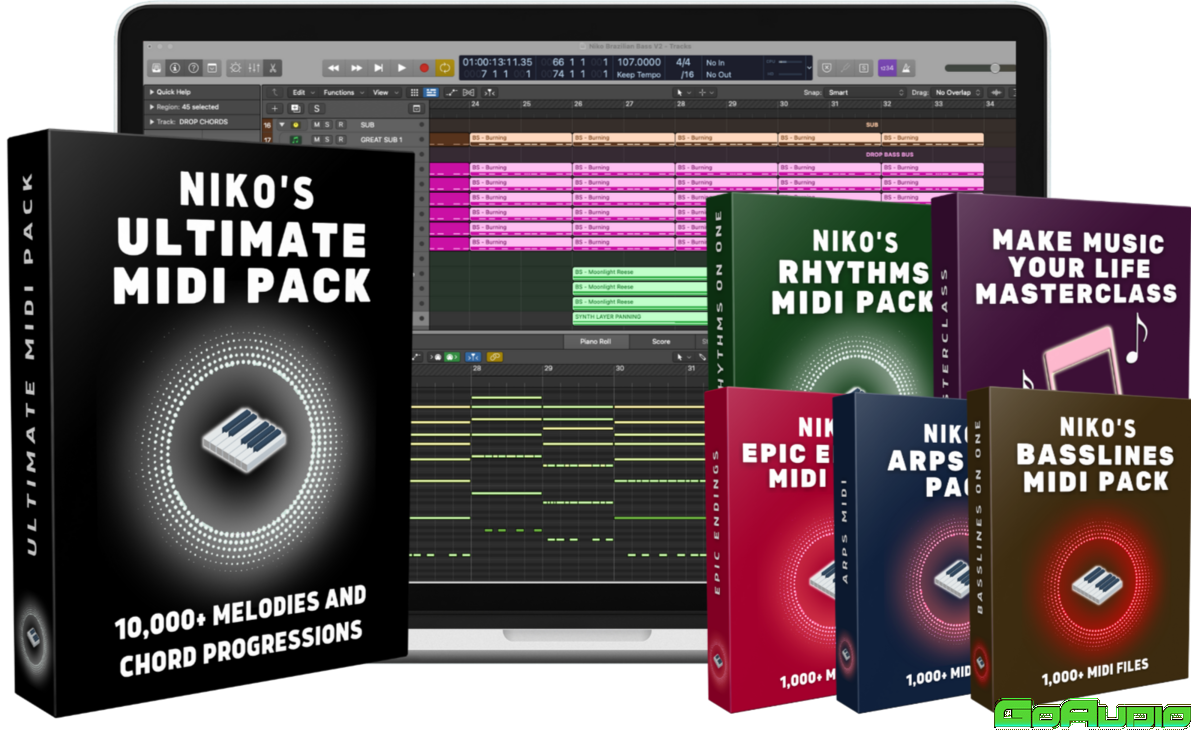
Task: Collapse the SUB track stack triangle
Action: click(x=282, y=125)
